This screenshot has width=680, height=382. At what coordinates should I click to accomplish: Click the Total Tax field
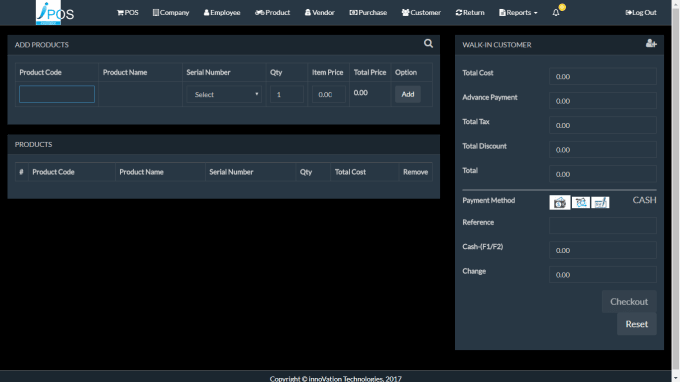603,125
